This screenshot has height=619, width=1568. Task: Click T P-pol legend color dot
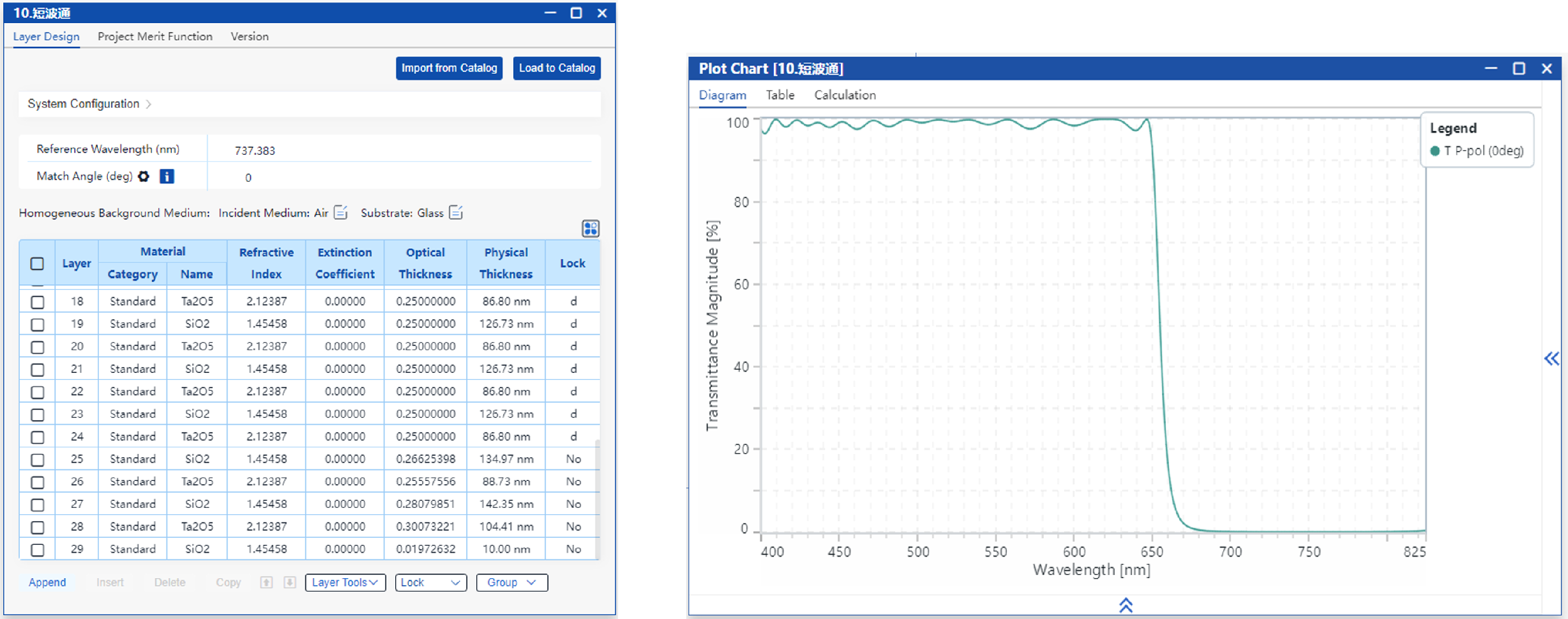coord(1435,151)
